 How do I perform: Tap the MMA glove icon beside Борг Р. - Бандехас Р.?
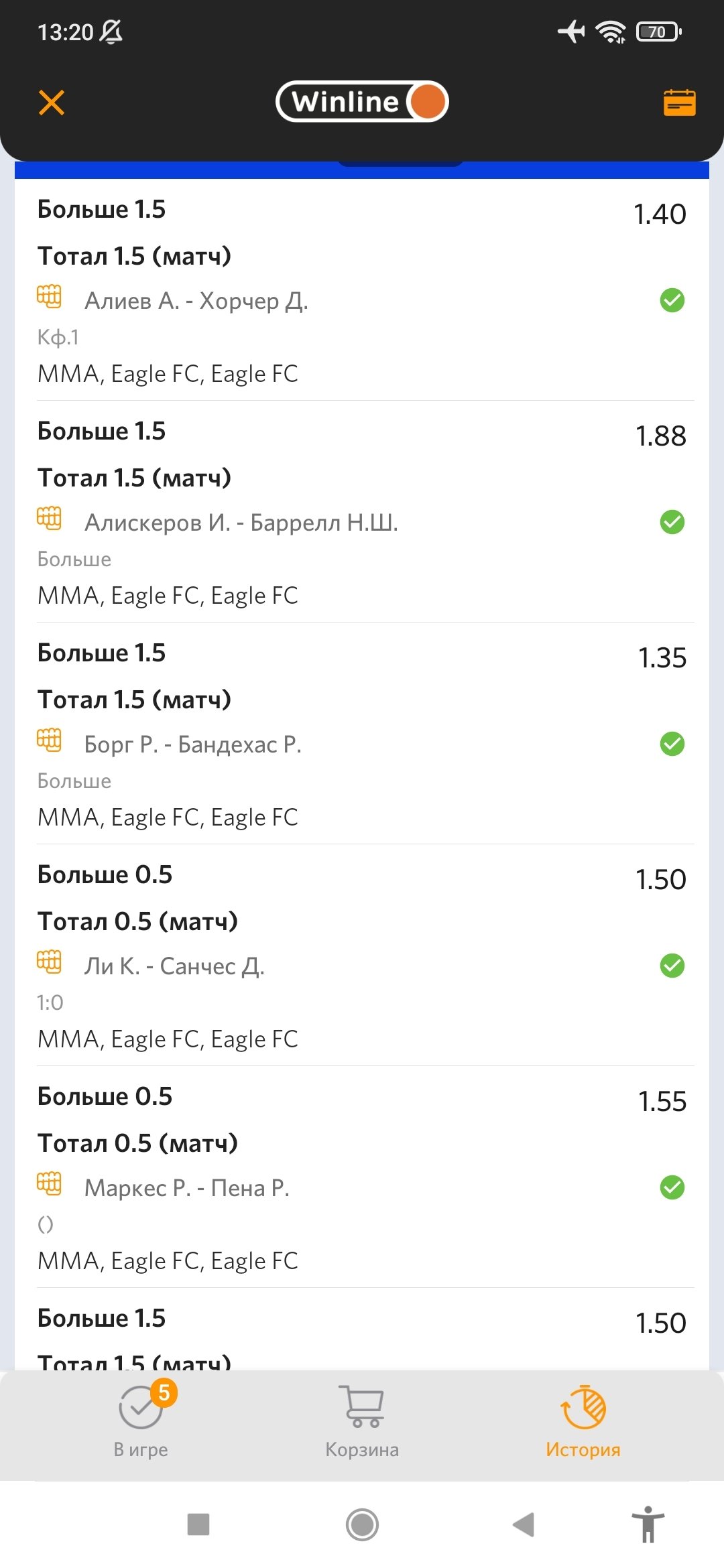click(49, 740)
